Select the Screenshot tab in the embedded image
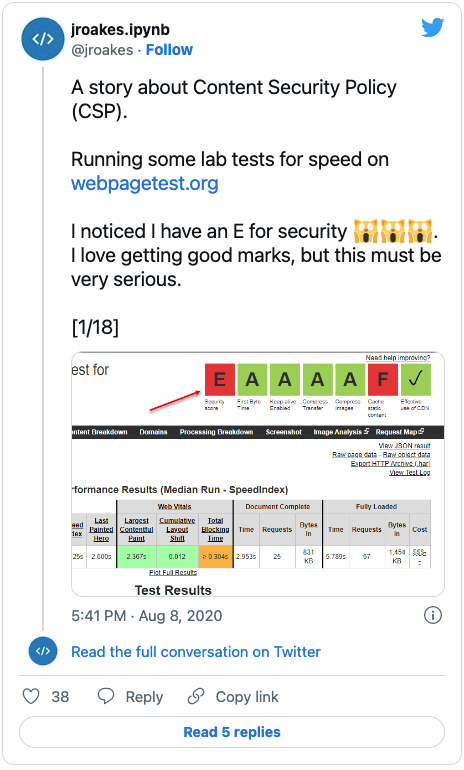This screenshot has width=464, height=770. click(283, 432)
